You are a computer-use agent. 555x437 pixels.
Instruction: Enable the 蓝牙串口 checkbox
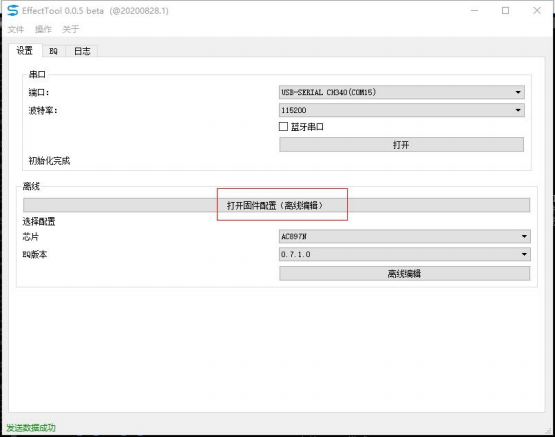tap(283, 127)
